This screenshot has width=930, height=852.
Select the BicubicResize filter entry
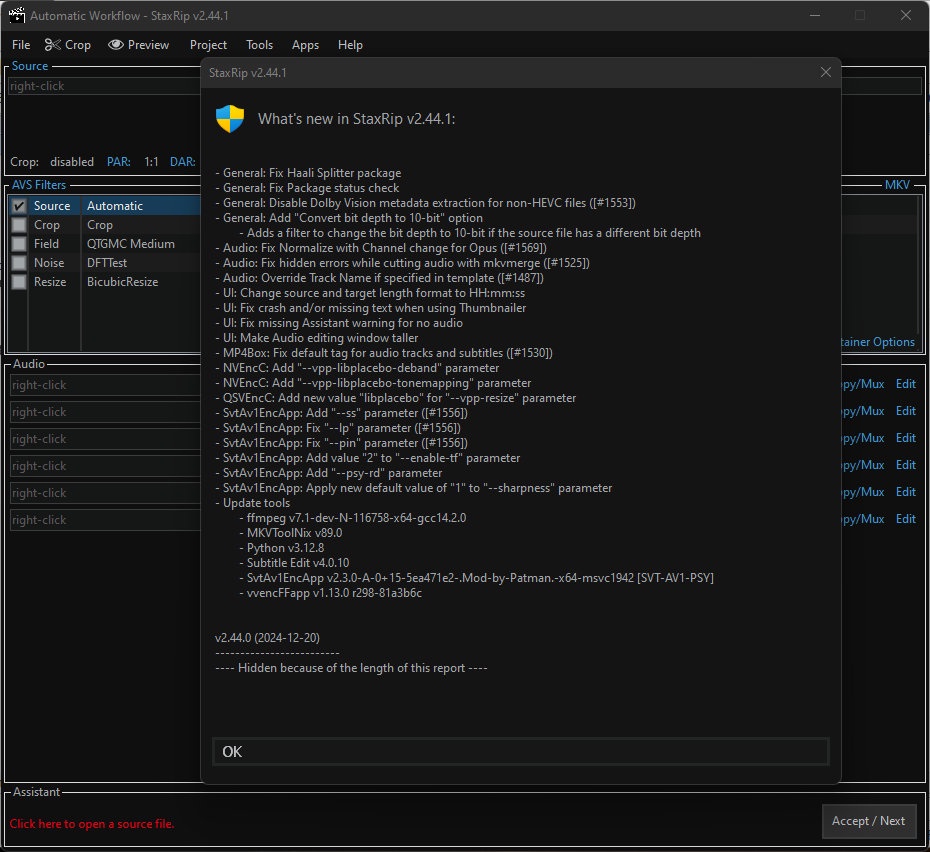tap(122, 282)
